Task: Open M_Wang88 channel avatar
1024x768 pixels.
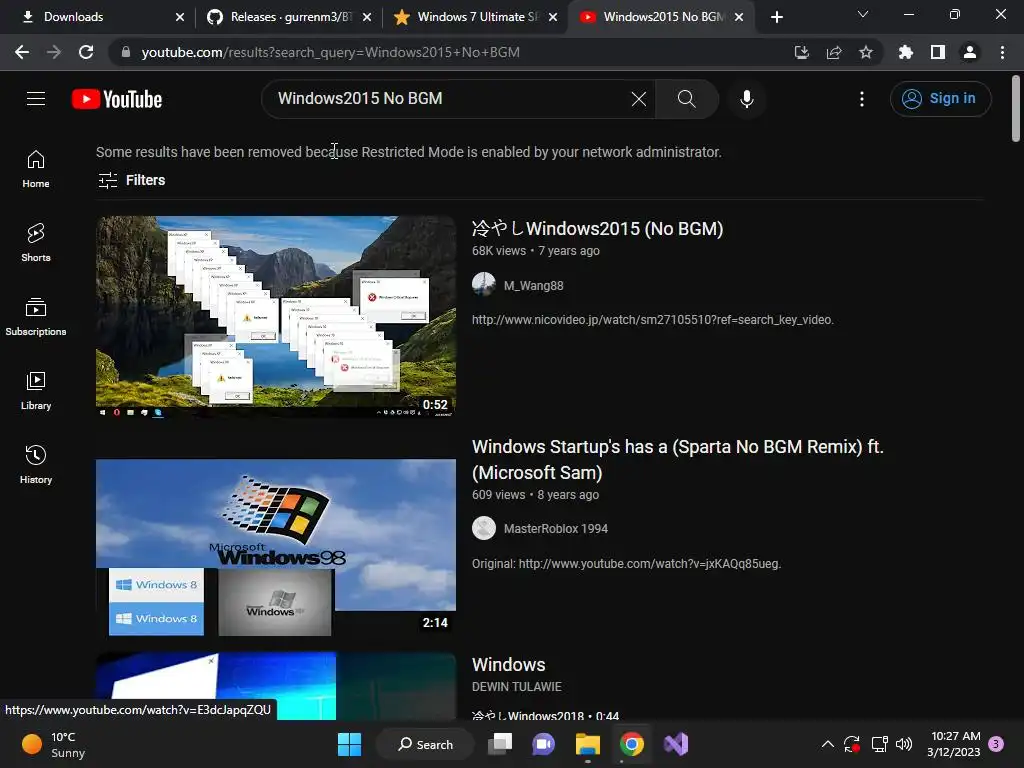Action: [x=484, y=284]
